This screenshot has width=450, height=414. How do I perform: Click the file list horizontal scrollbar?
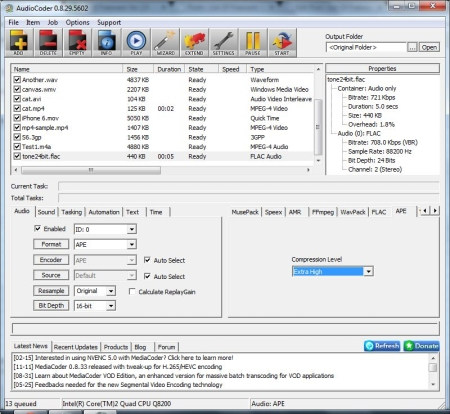click(x=91, y=170)
